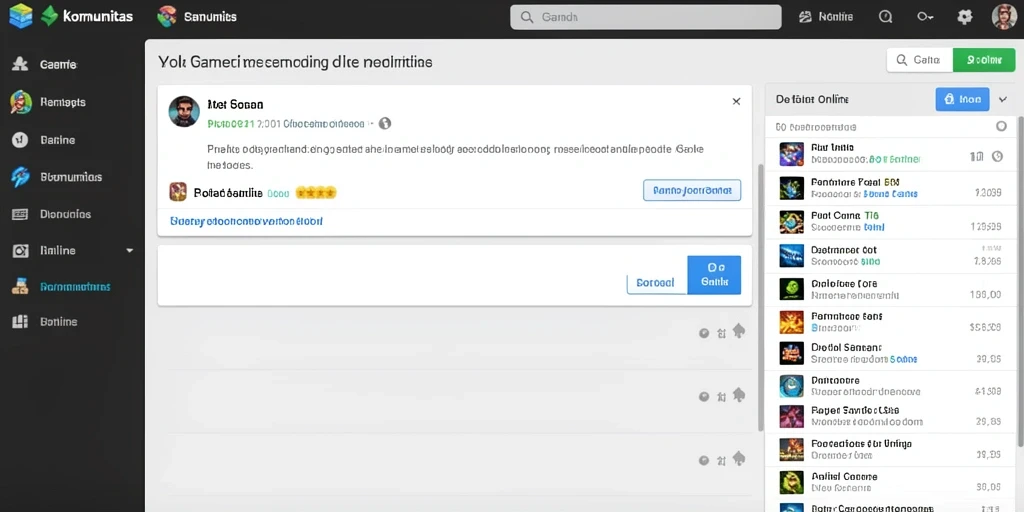Click the gold star rating on post
This screenshot has height=512, width=1024.
coord(316,193)
